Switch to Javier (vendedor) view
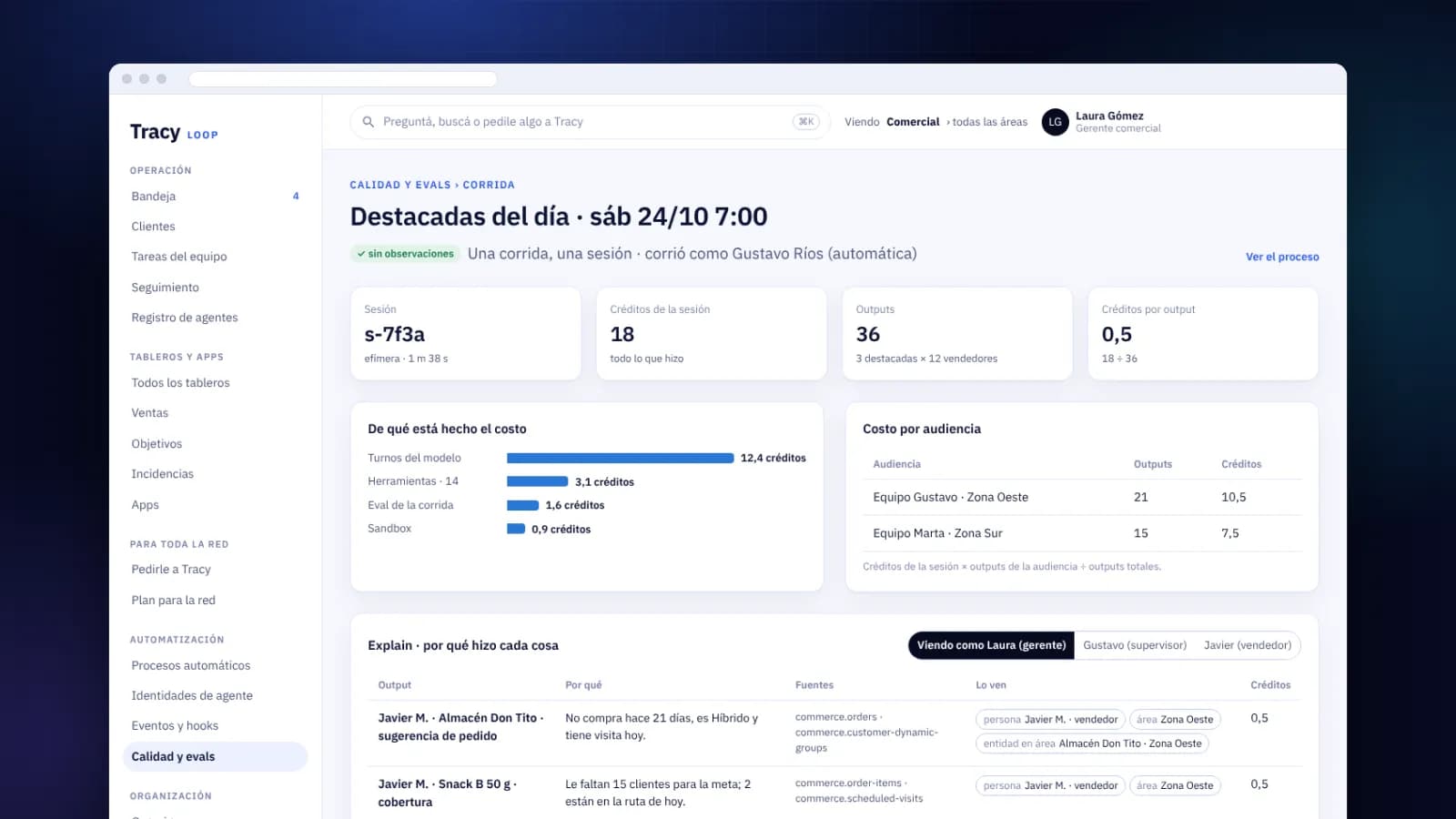The image size is (1456, 819). [1248, 645]
